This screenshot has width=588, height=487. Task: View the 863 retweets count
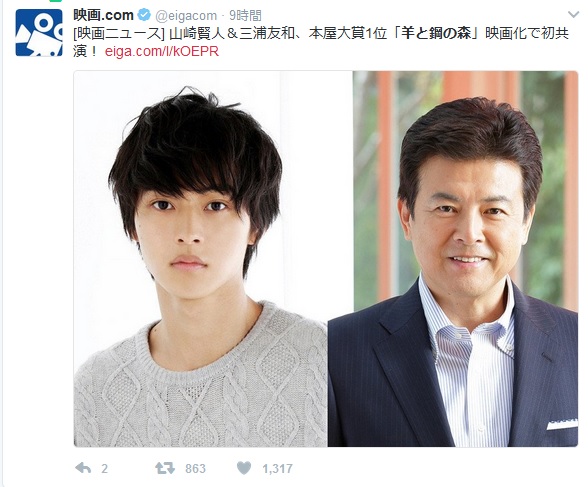pyautogui.click(x=195, y=468)
